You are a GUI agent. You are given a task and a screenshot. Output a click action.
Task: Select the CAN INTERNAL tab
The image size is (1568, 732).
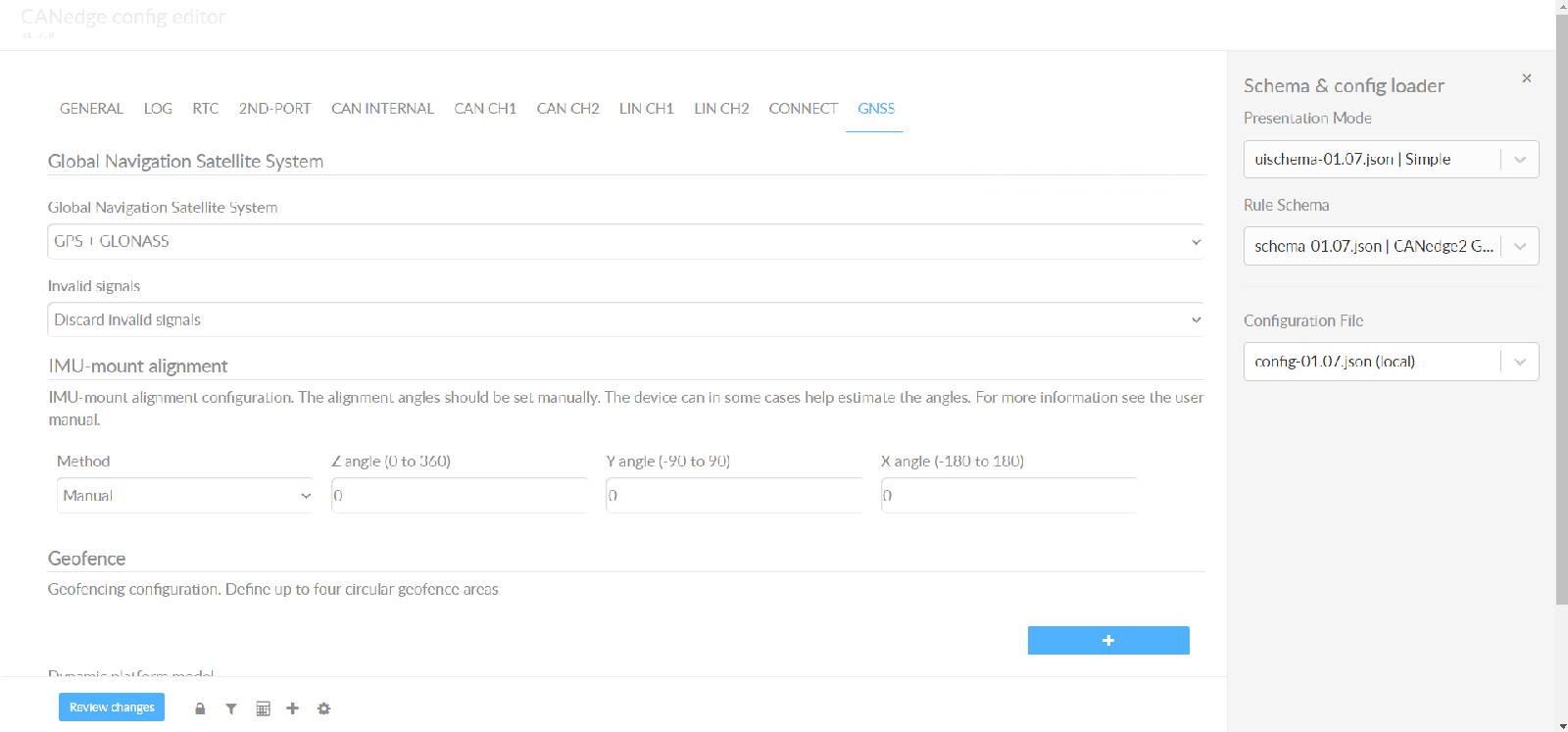pos(382,109)
